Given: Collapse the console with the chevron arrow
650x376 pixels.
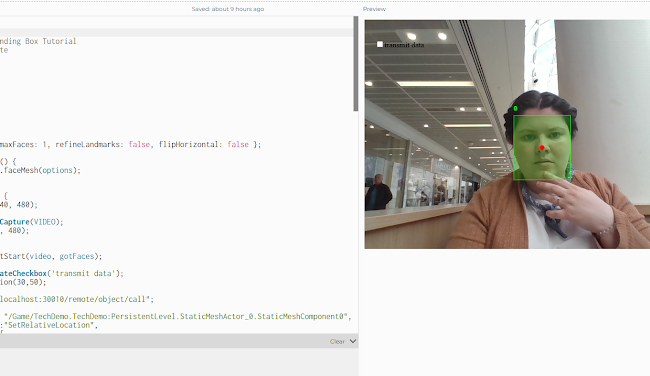Looking at the screenshot, I should coord(353,341).
